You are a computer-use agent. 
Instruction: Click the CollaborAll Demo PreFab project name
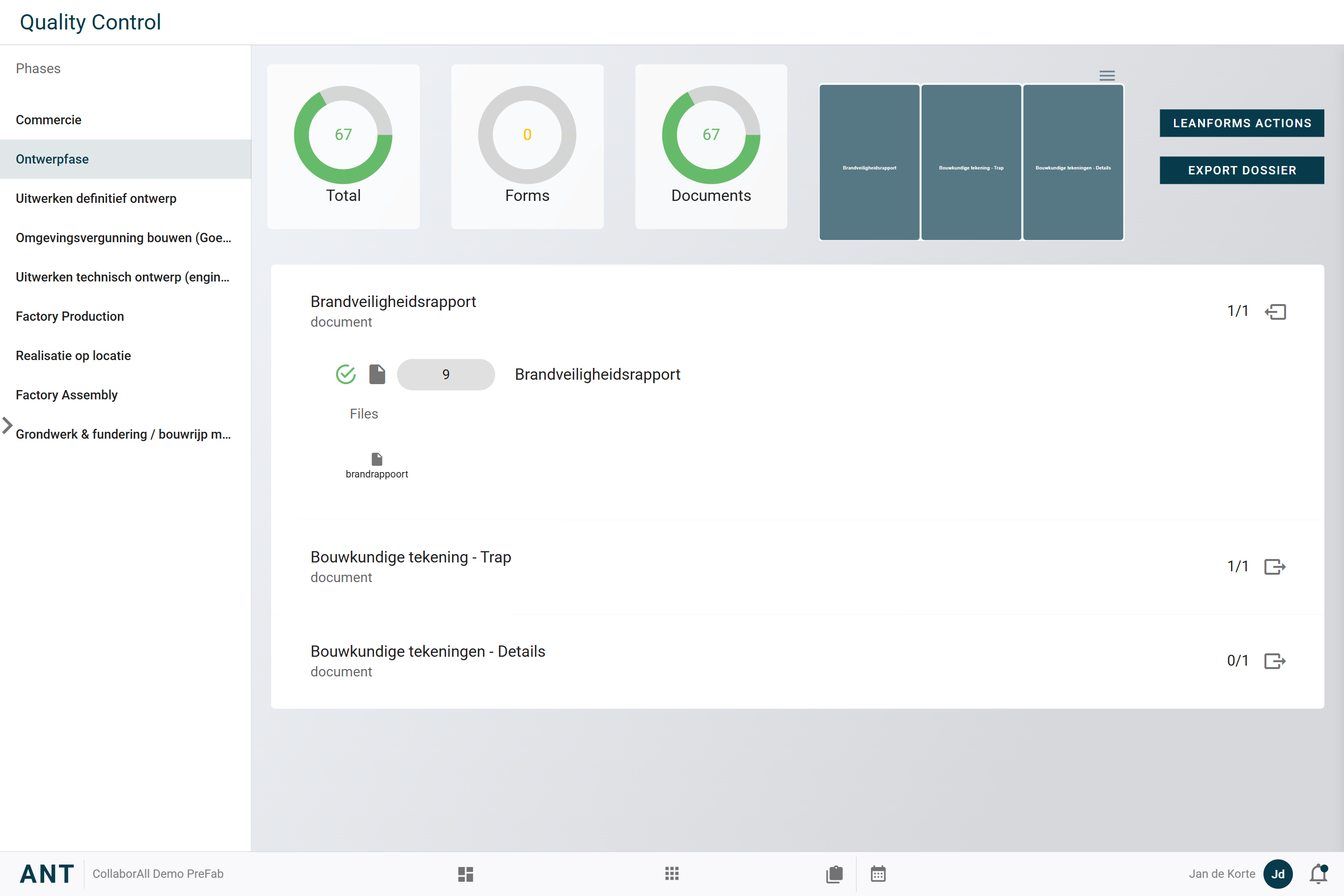[158, 874]
